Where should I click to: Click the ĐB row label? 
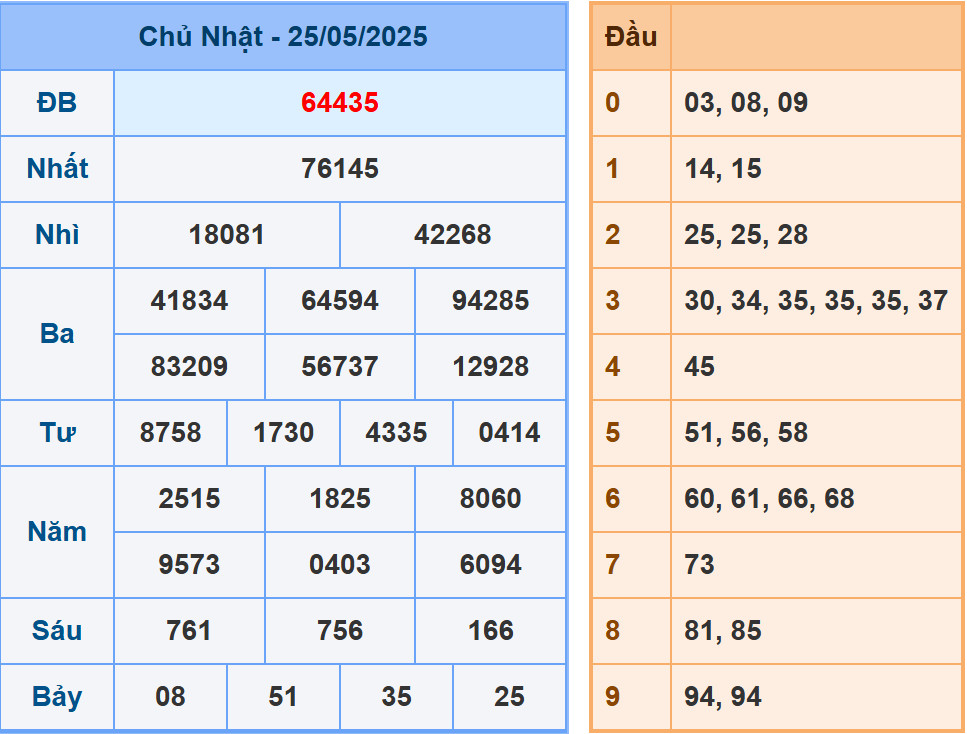(57, 103)
